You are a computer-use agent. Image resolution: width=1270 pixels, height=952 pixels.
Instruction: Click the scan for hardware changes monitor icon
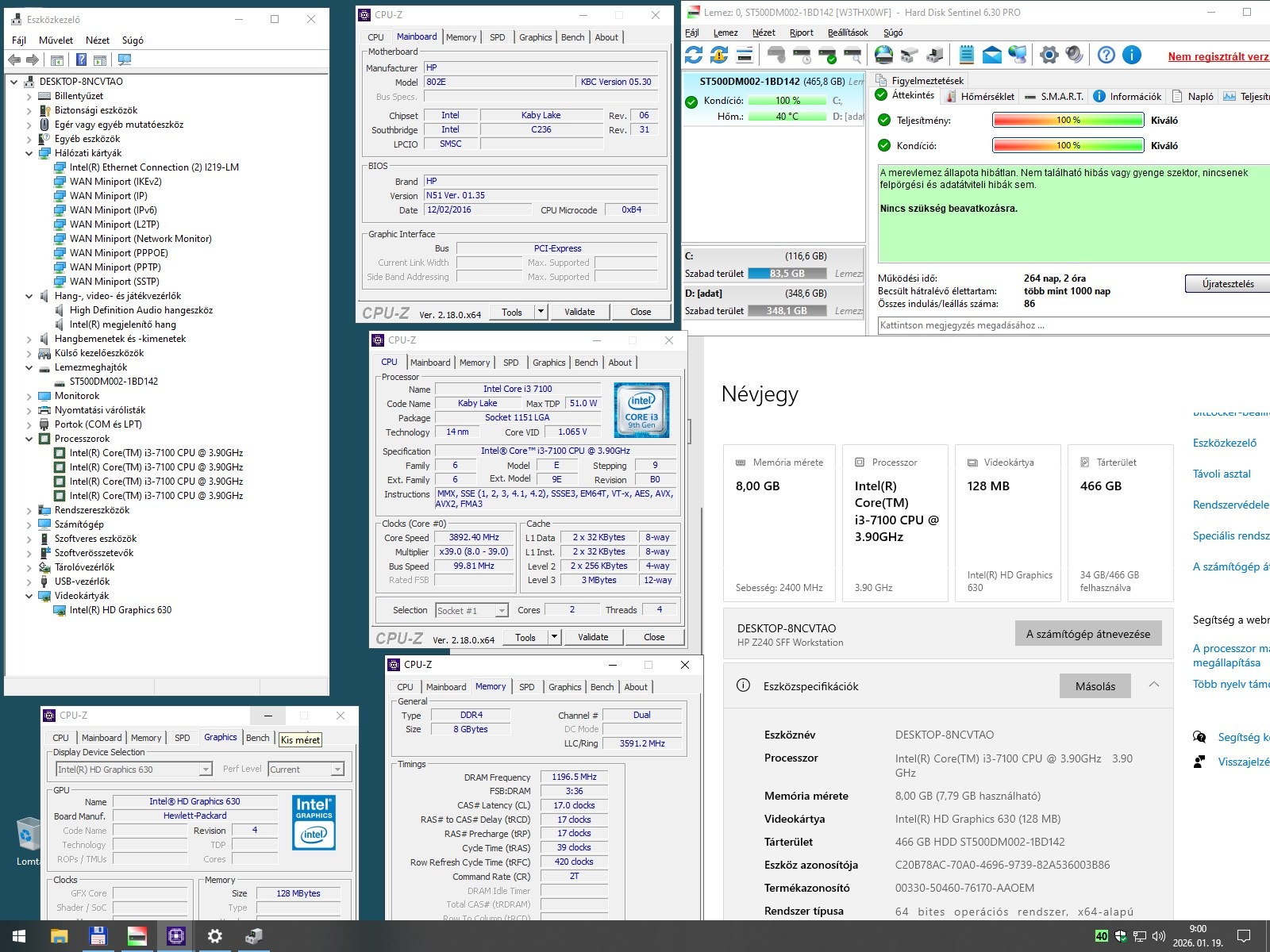point(124,60)
